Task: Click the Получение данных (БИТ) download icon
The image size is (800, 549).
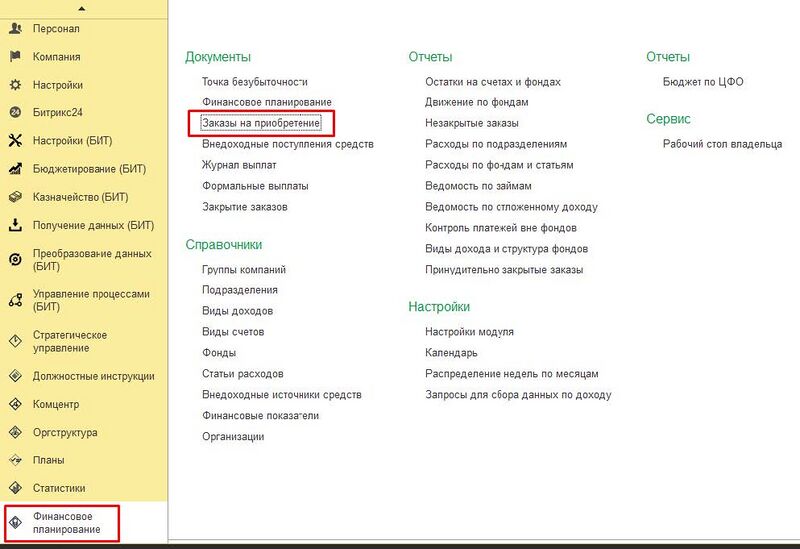Action: (15, 225)
